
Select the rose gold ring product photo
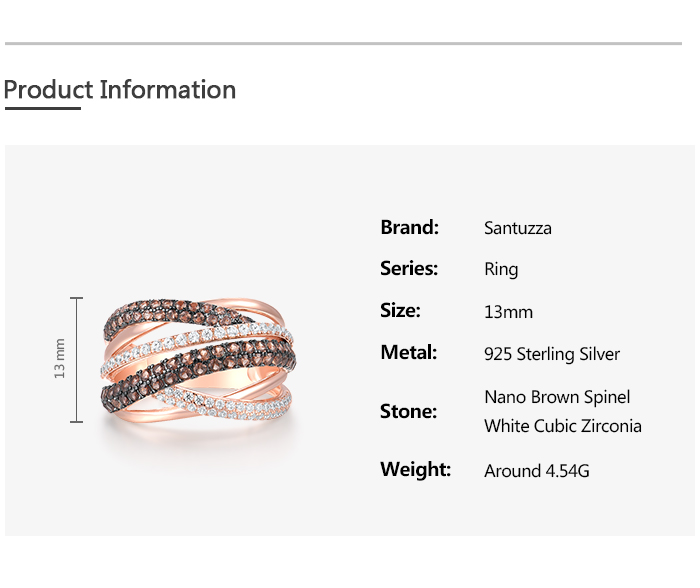[198, 360]
